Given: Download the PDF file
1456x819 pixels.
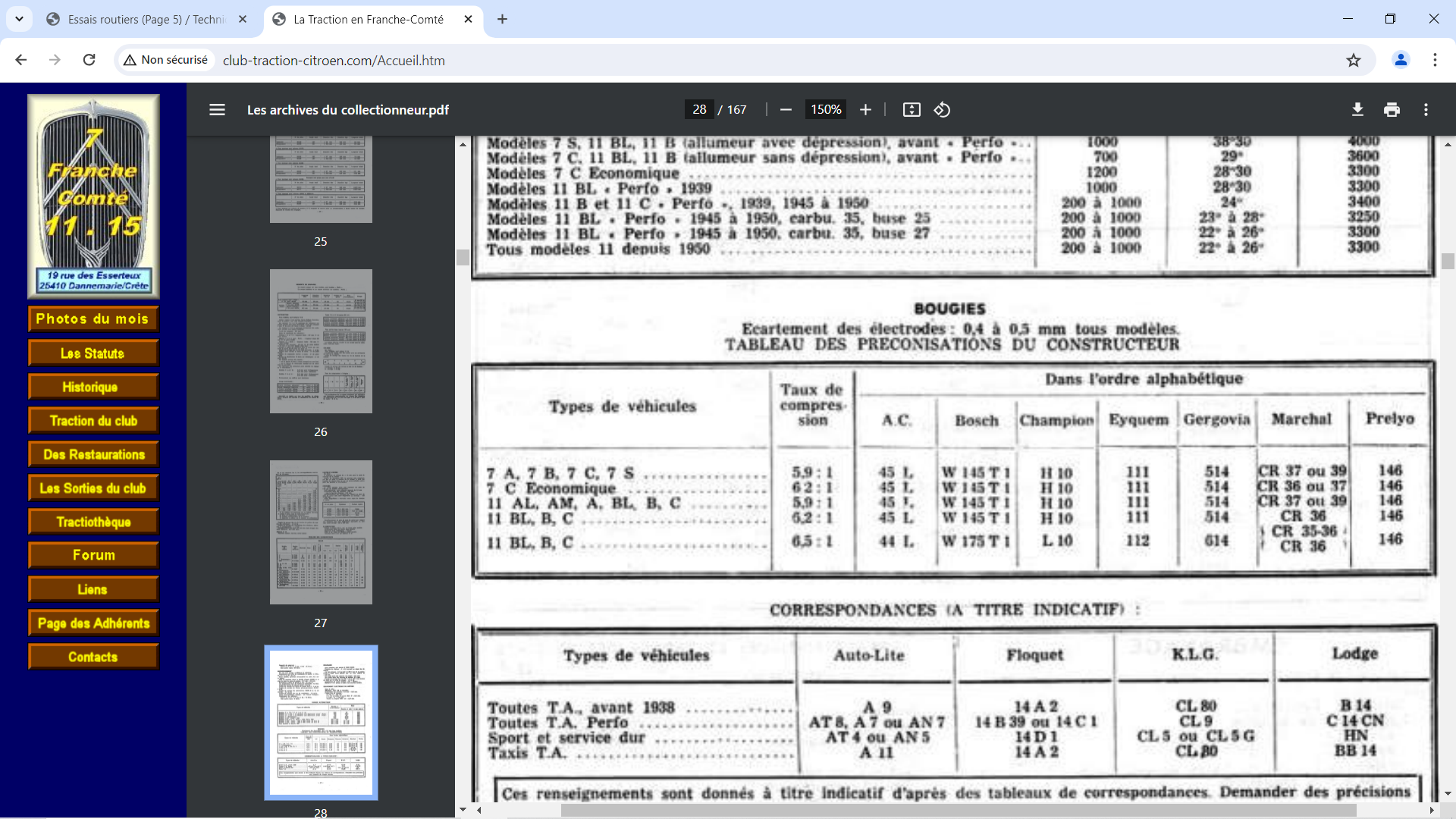Looking at the screenshot, I should [1357, 110].
